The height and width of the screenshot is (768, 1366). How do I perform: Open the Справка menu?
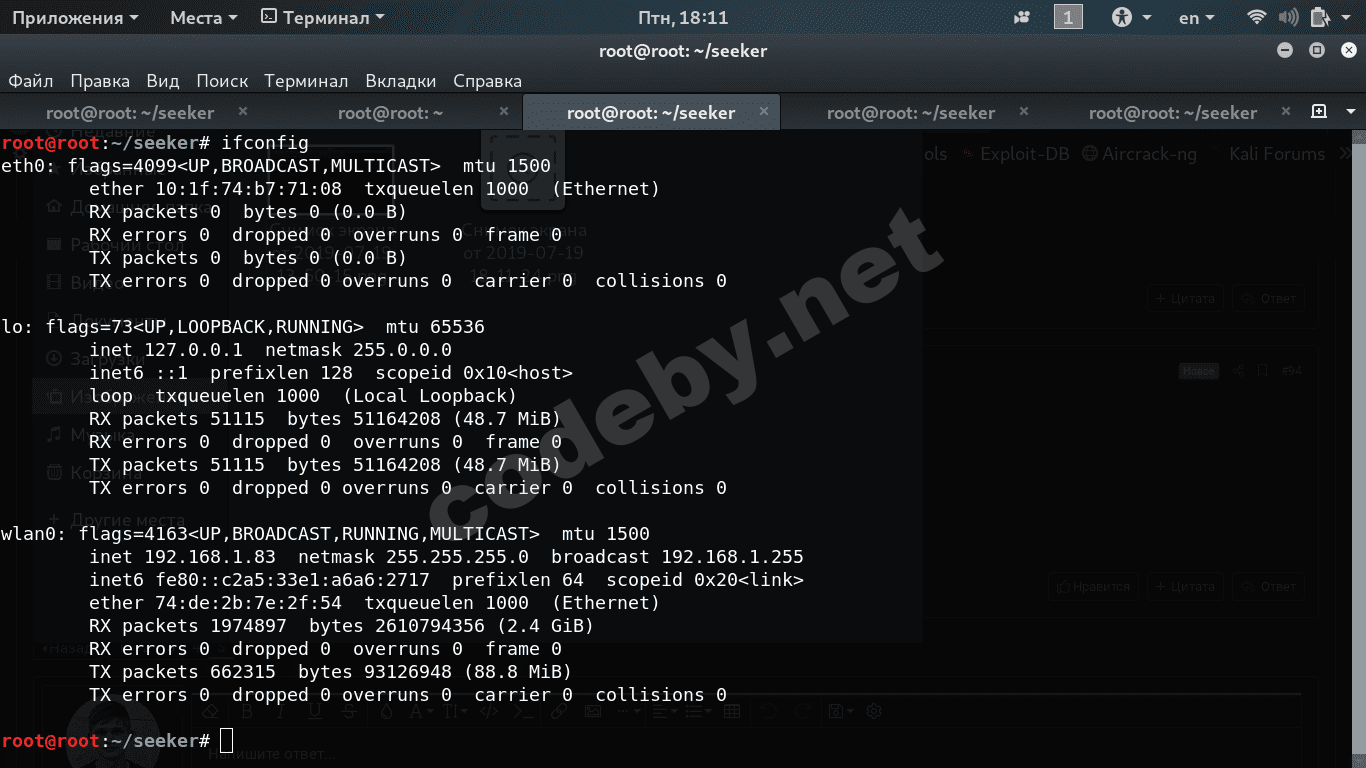pyautogui.click(x=487, y=81)
